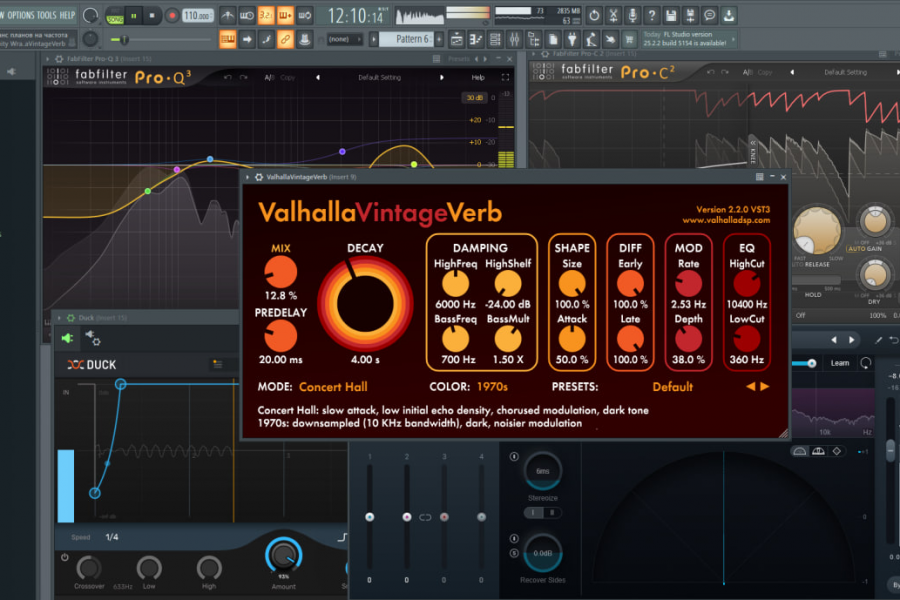Open the tempo tapper icon

[x=591, y=40]
